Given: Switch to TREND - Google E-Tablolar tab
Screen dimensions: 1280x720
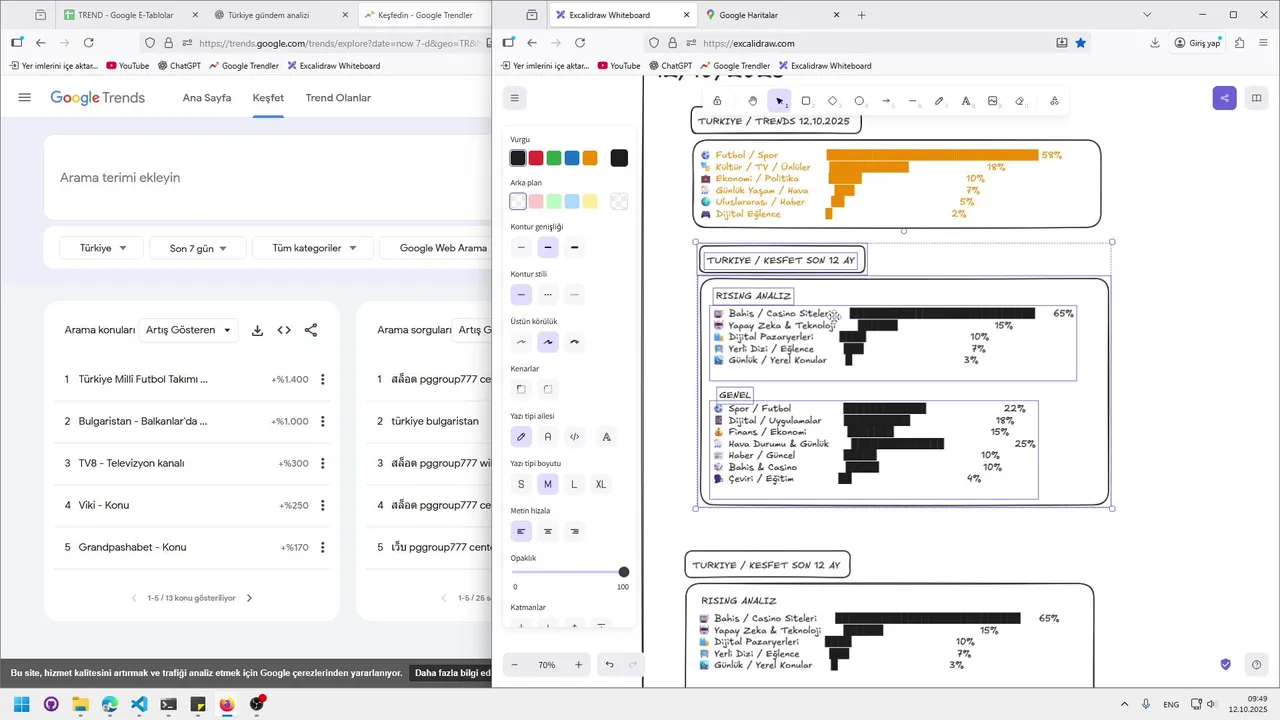Looking at the screenshot, I should pyautogui.click(x=131, y=15).
